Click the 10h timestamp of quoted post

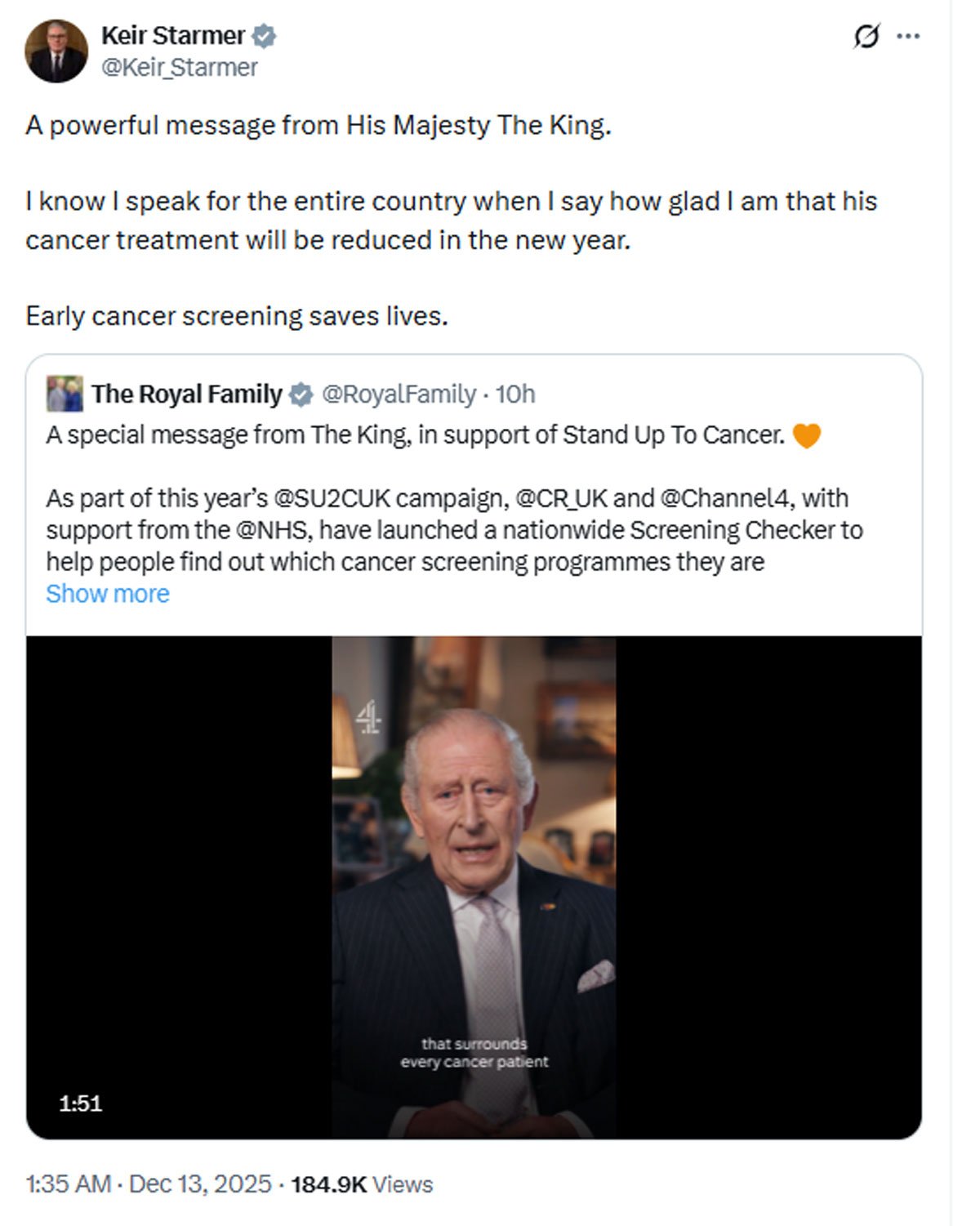click(515, 395)
